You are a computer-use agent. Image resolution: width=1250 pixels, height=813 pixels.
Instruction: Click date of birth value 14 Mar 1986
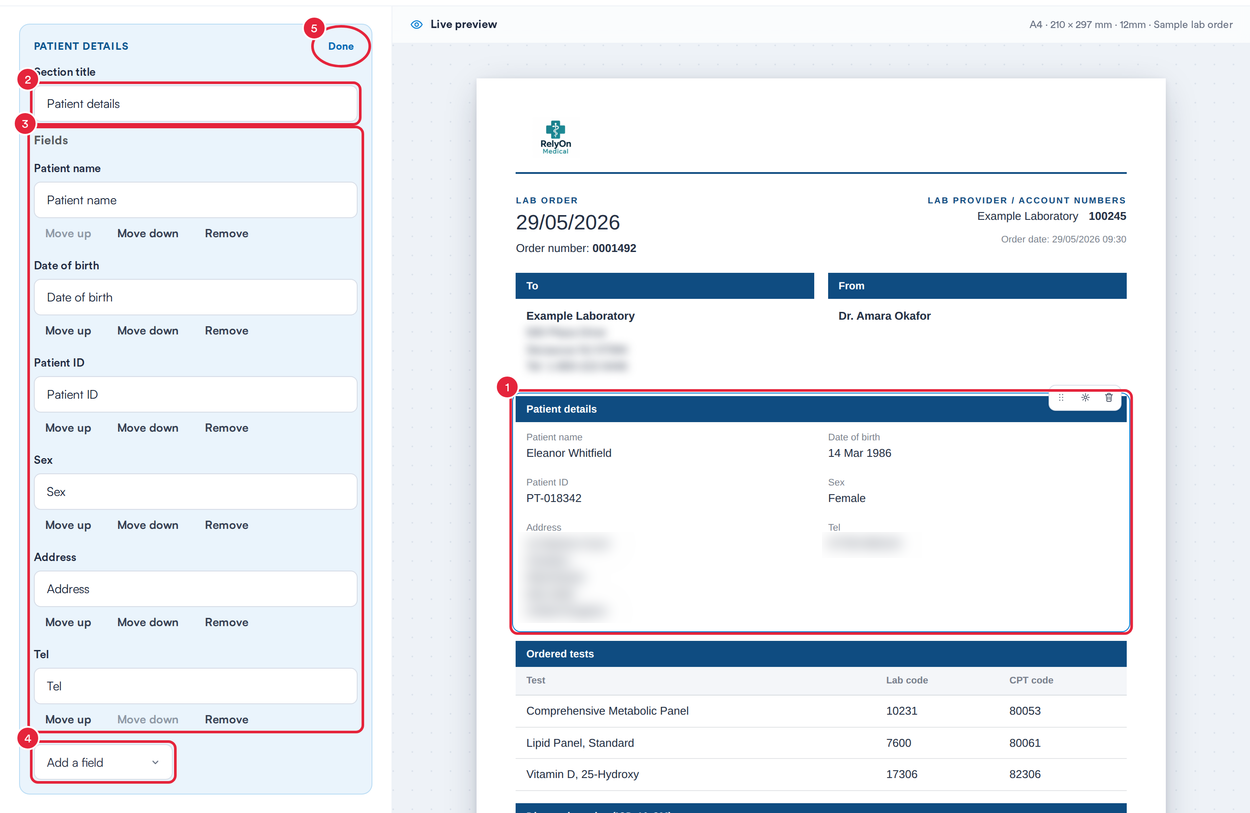[x=860, y=453]
